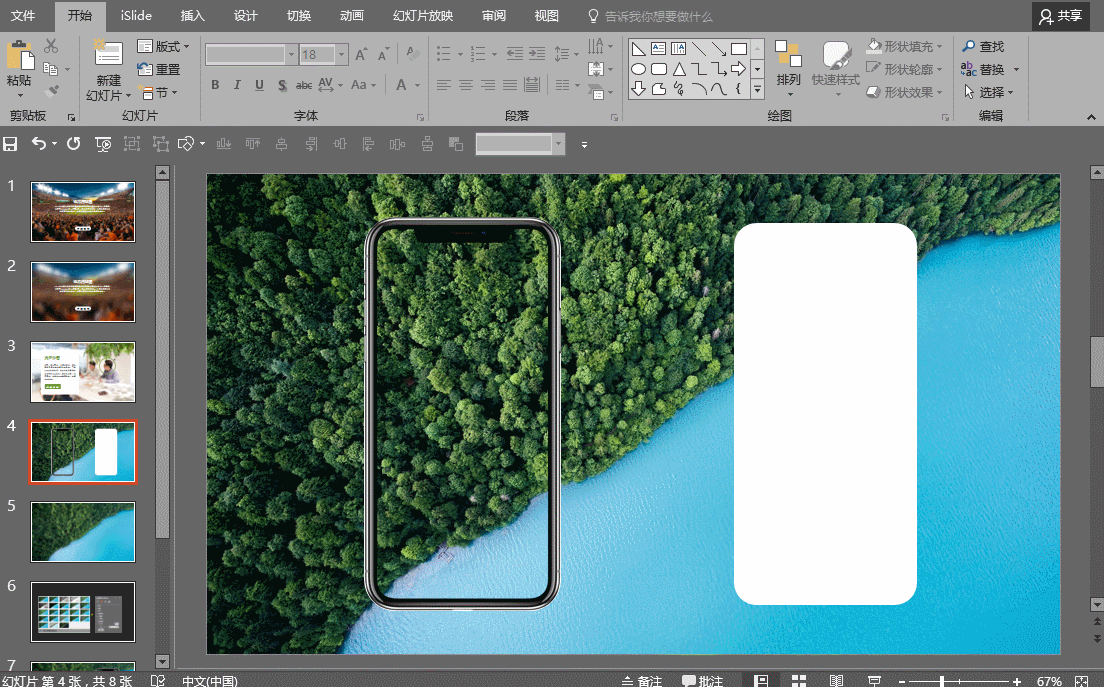Toggle Italic formatting
This screenshot has height=687, width=1104.
click(237, 85)
